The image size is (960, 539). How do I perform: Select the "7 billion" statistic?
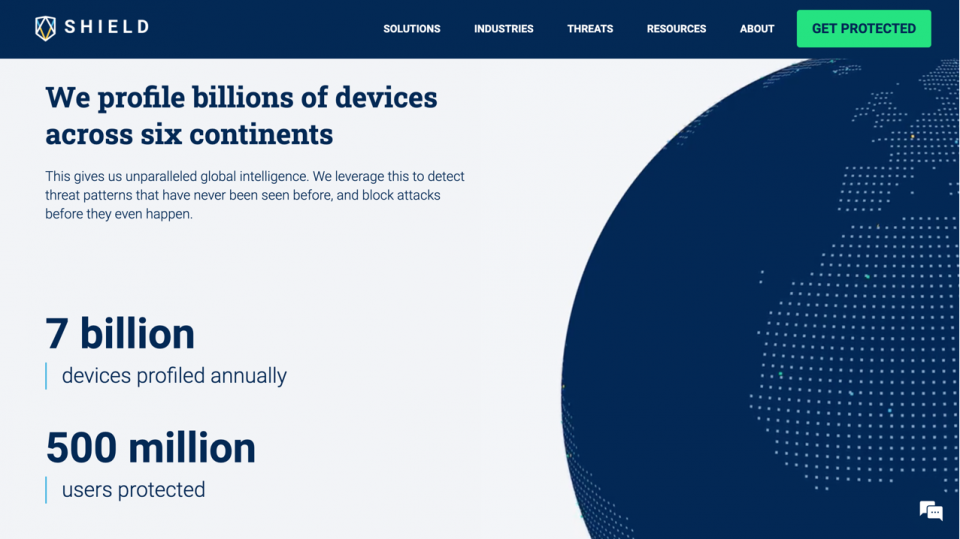pos(120,334)
